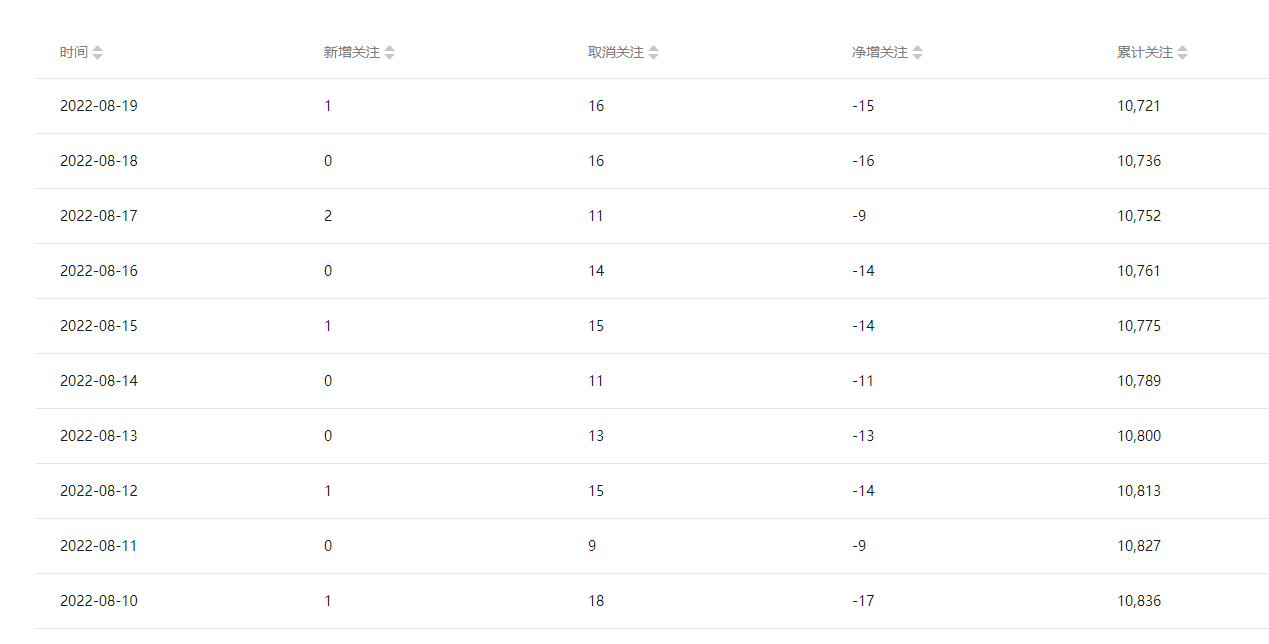The width and height of the screenshot is (1269, 644).
Task: Click the 2022-08-11 date cell
Action: tap(99, 546)
